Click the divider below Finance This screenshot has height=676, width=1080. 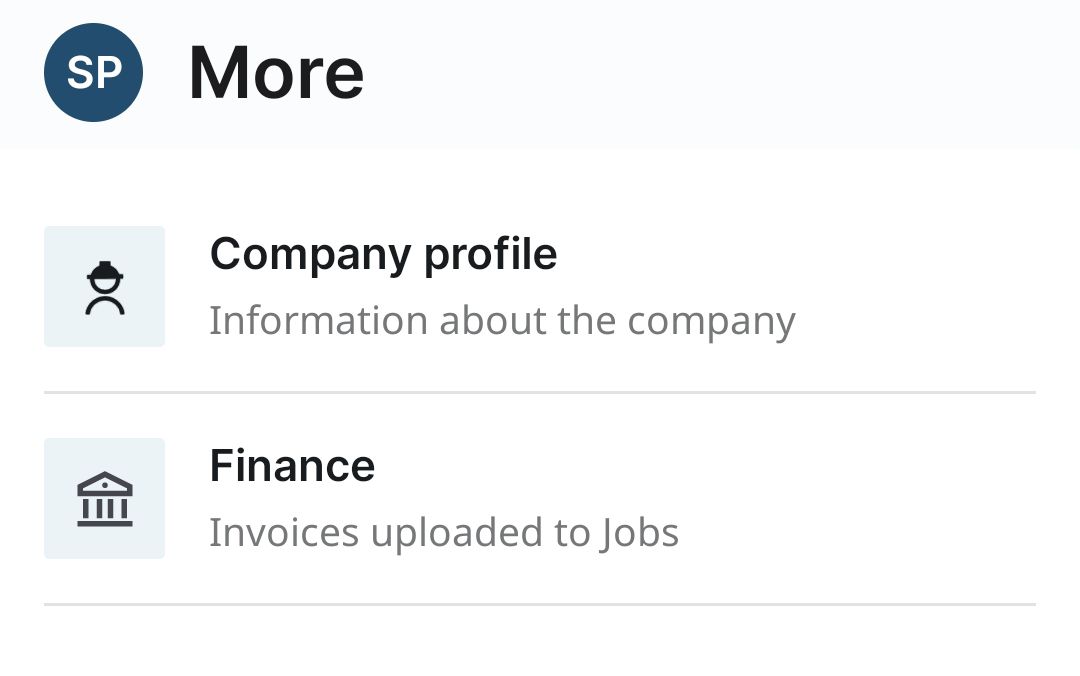(540, 604)
